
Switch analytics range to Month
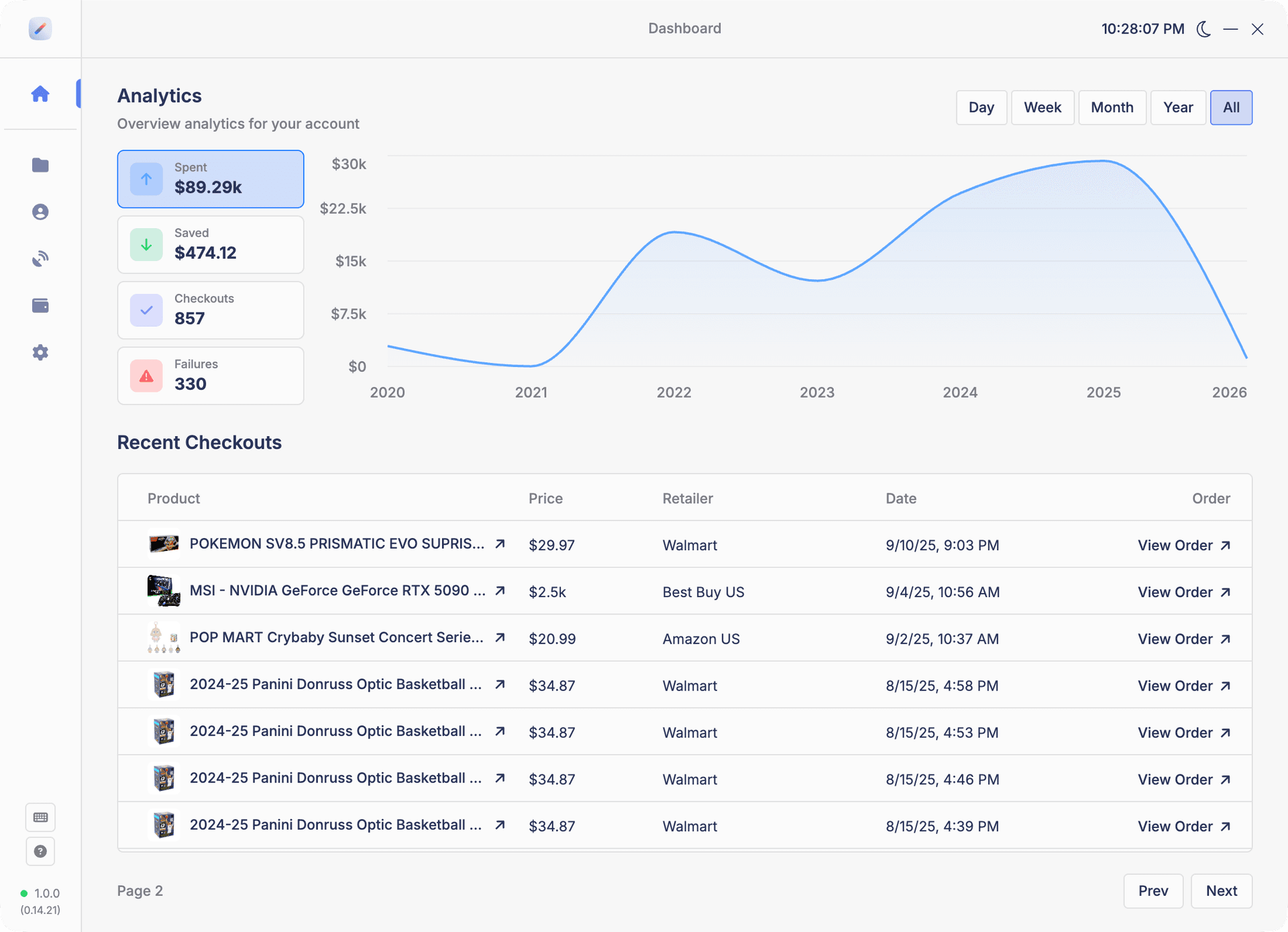pos(1112,107)
